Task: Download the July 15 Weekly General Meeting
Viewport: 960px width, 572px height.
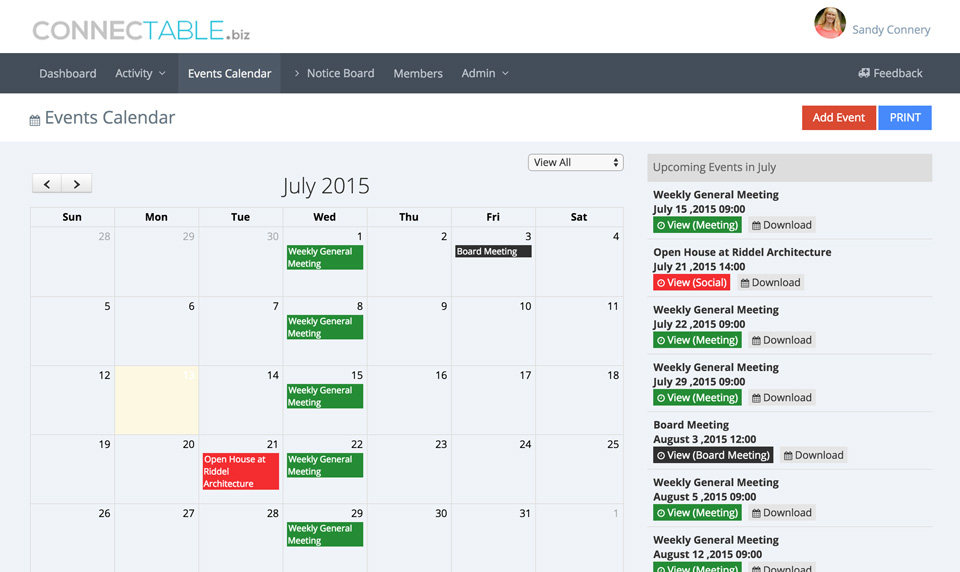Action: point(781,225)
